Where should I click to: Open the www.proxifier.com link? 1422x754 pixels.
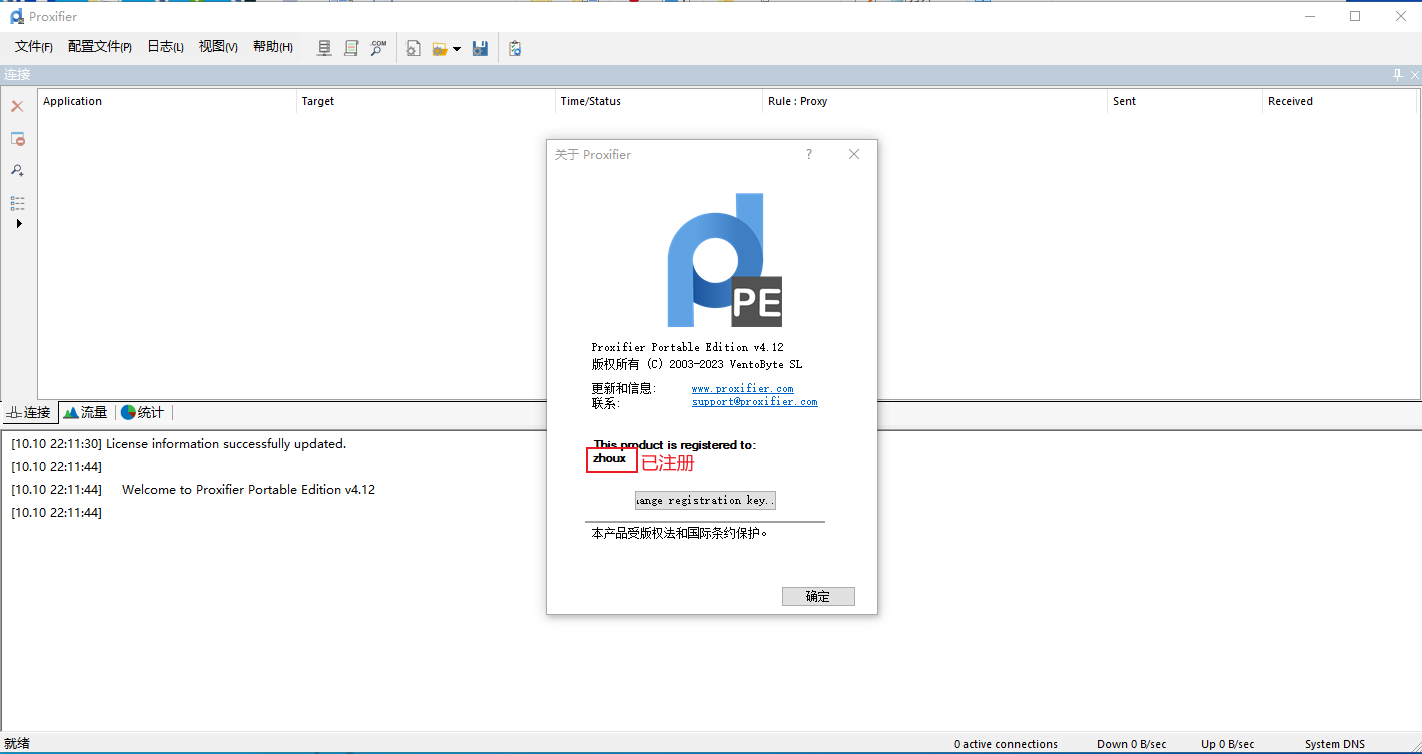(742, 388)
